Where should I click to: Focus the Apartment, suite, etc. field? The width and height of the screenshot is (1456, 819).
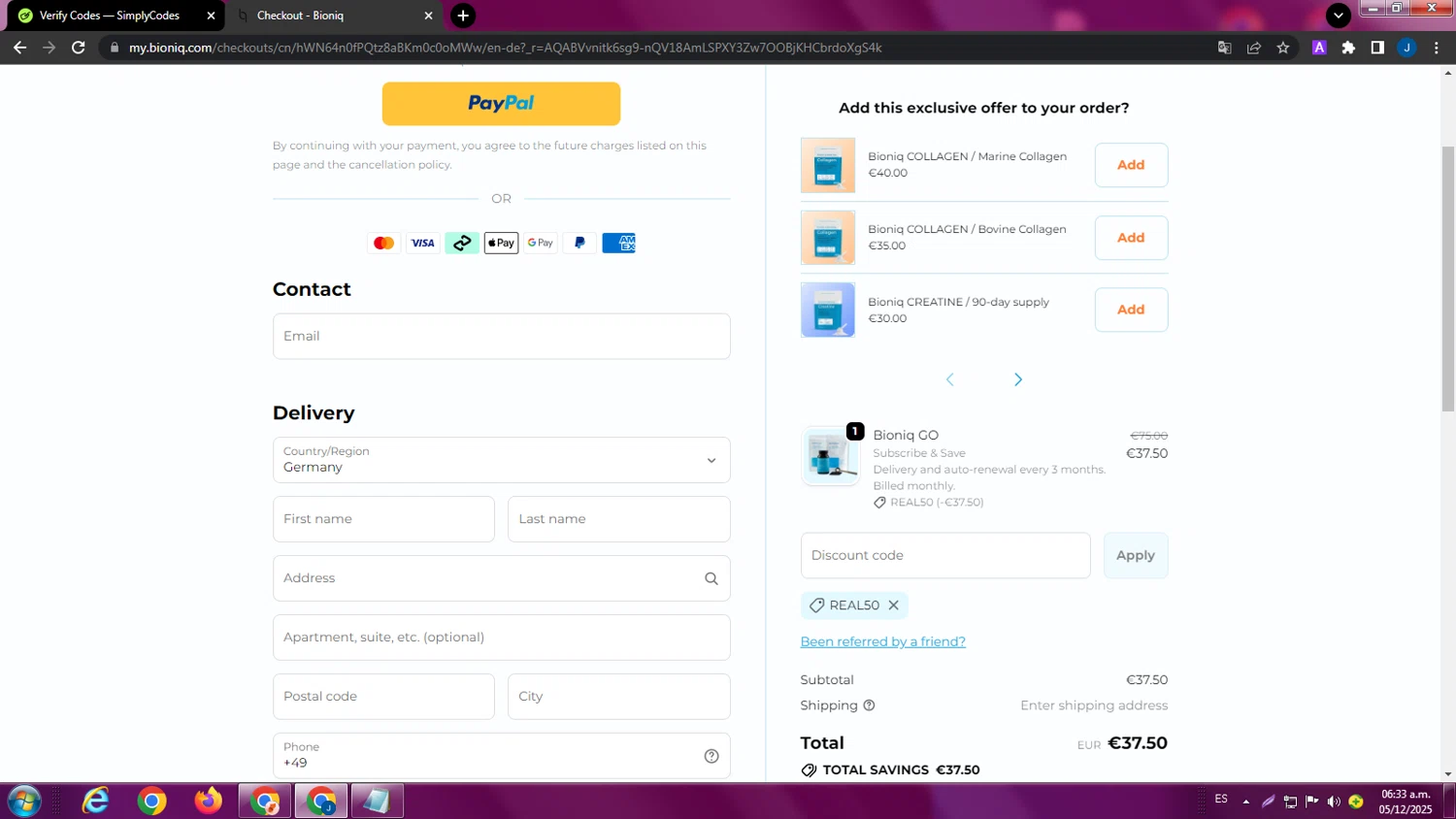coord(501,638)
